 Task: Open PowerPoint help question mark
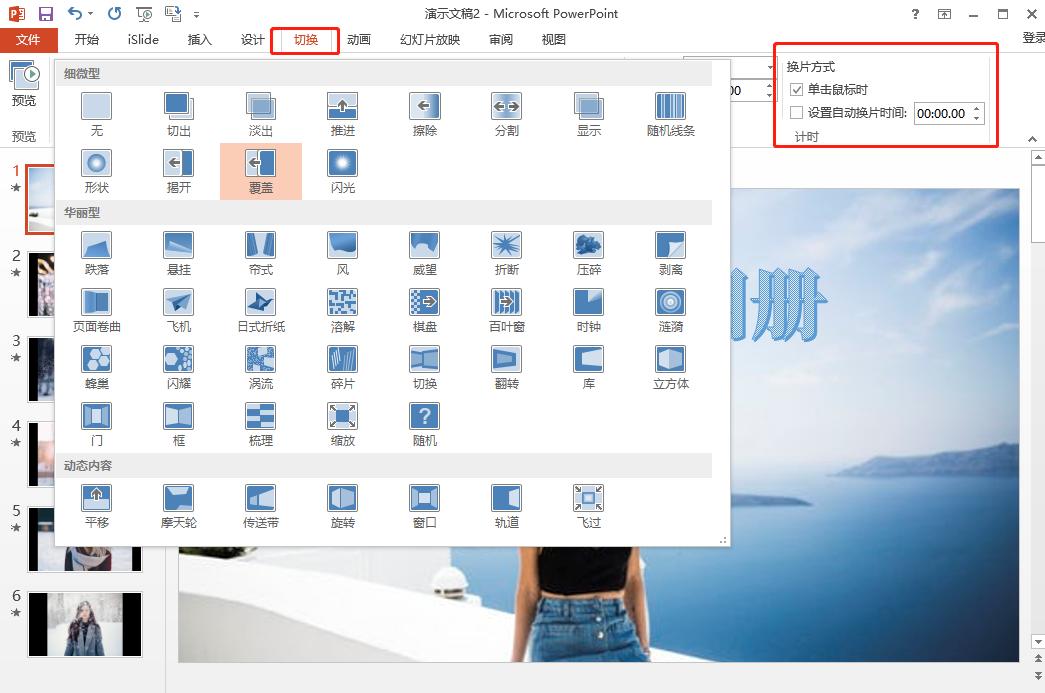click(x=915, y=14)
